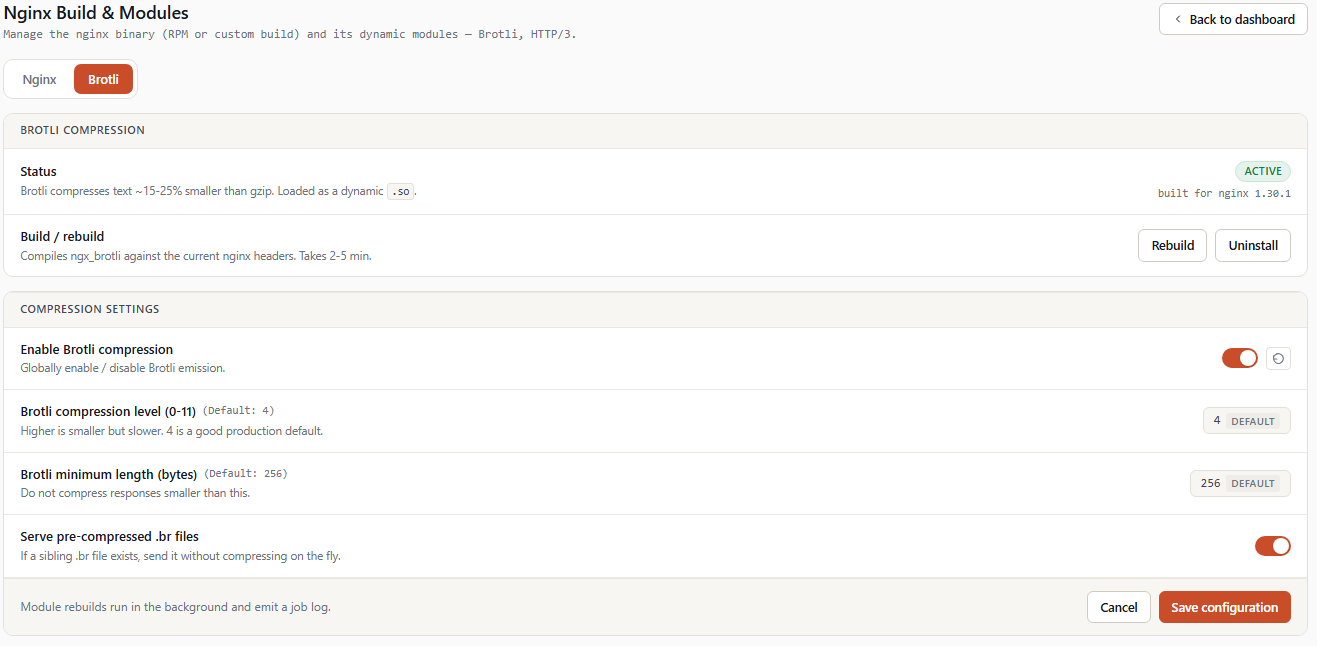
Task: Save configuration
Action: click(1225, 607)
